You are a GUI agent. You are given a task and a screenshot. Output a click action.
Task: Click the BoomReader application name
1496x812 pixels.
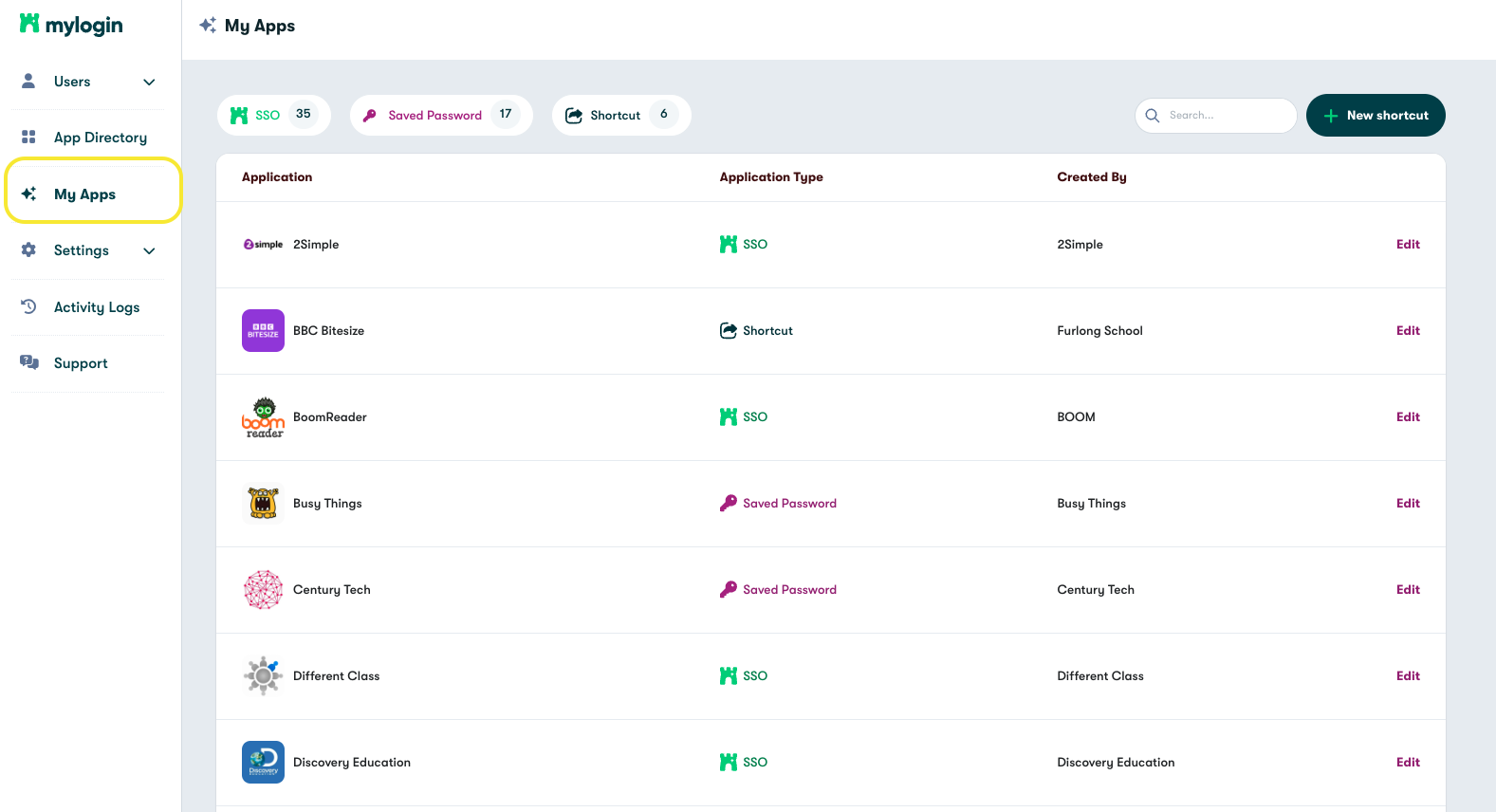click(329, 416)
